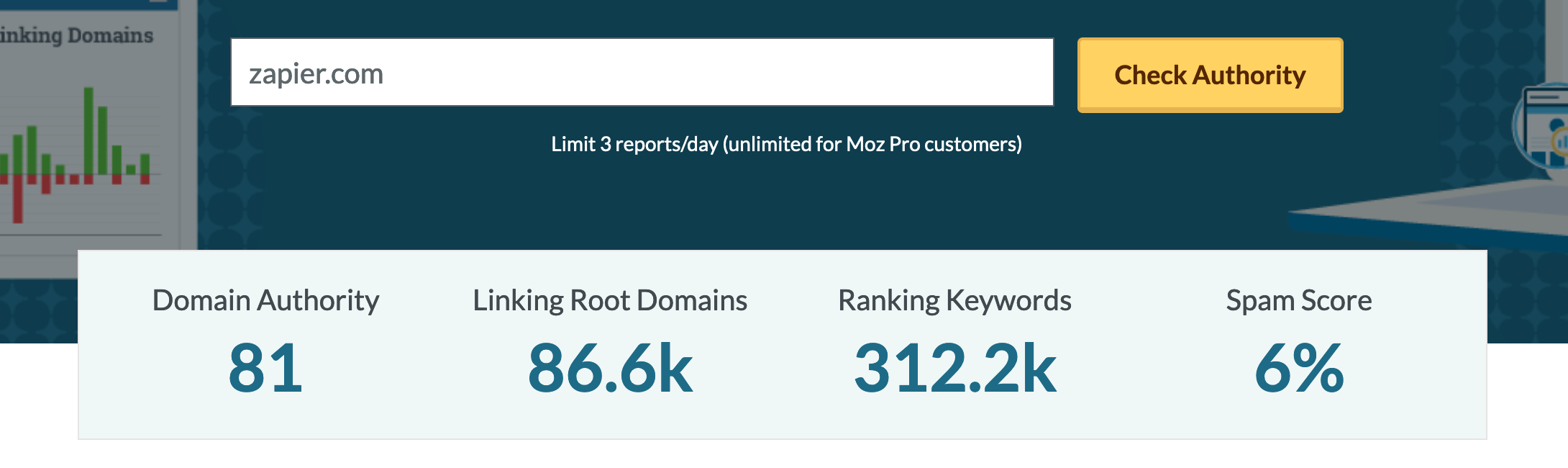Click the Ranking Keywords label
The image size is (1568, 468).
coord(954,300)
